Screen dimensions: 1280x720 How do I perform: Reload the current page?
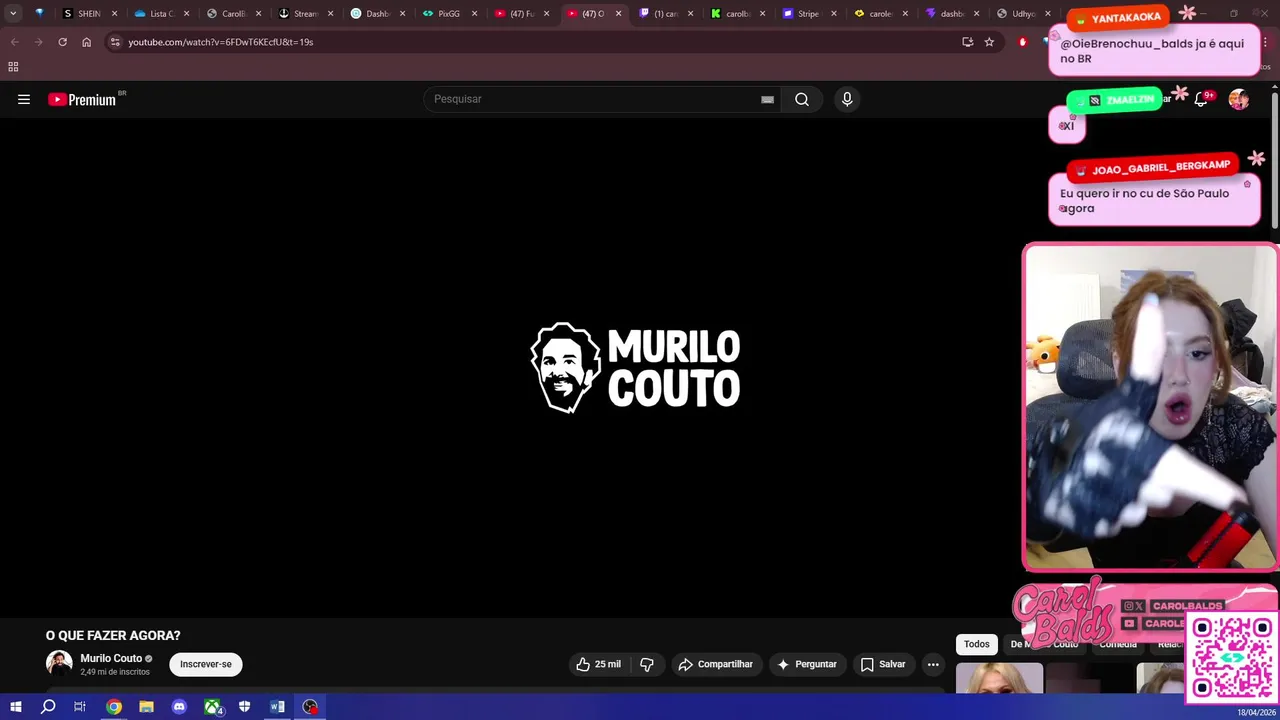(x=62, y=42)
